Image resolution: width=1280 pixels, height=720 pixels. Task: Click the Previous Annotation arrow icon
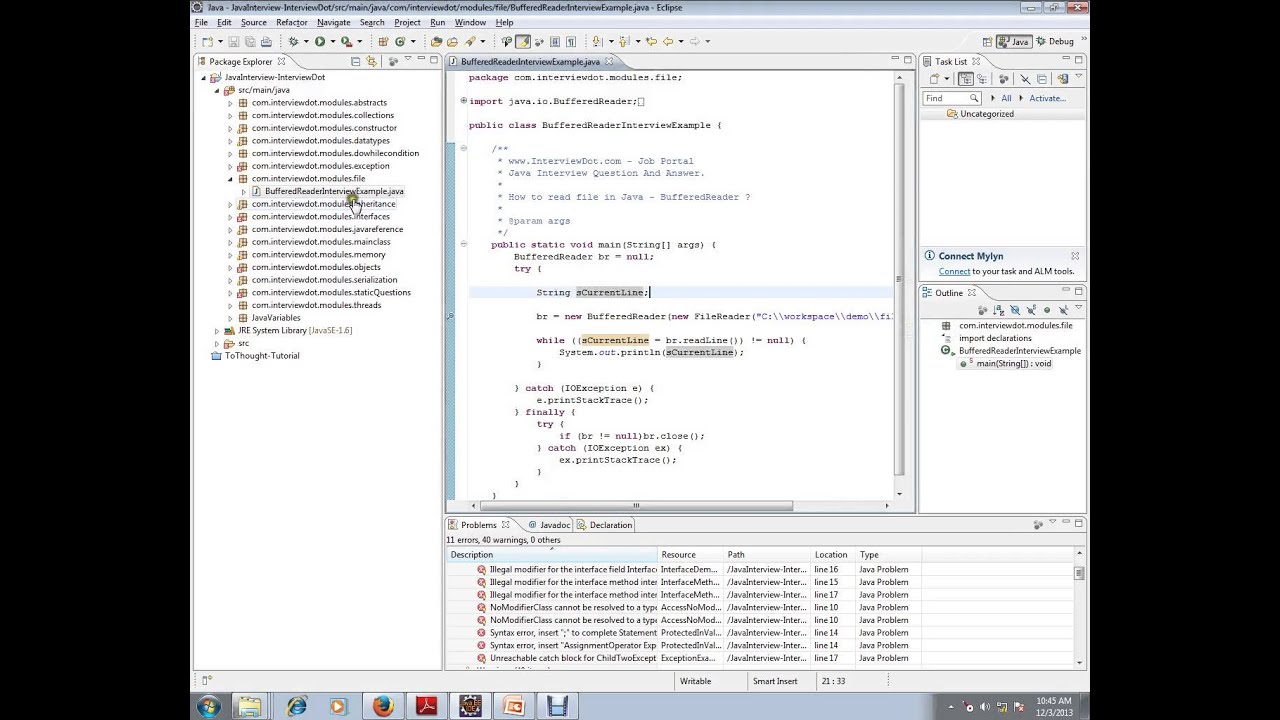tap(624, 42)
